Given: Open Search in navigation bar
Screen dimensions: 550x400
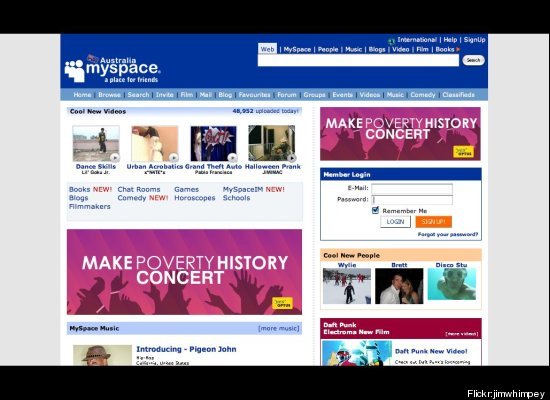Looking at the screenshot, I should click(138, 95).
